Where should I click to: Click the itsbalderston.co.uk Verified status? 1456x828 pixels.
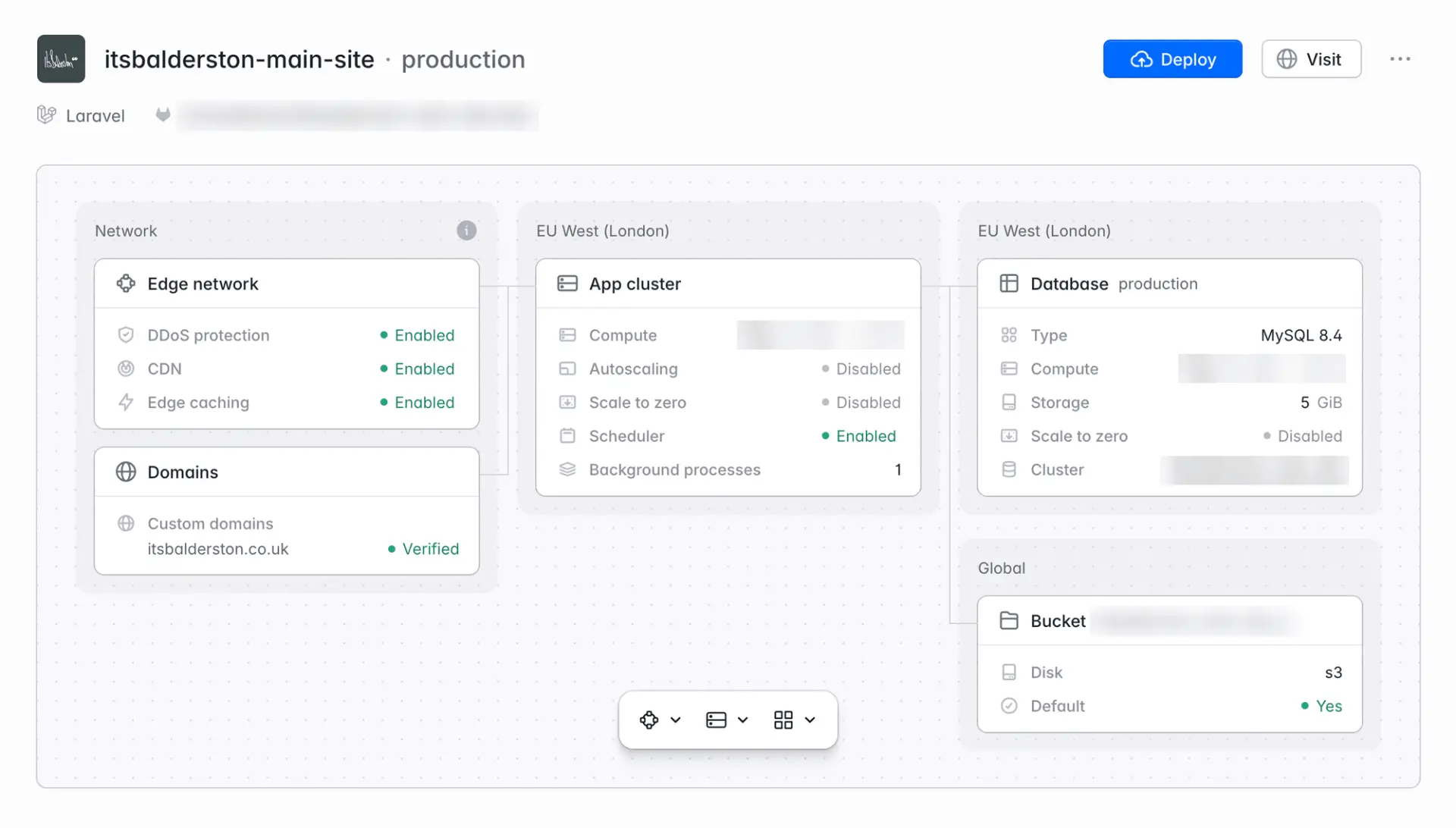[x=423, y=549]
